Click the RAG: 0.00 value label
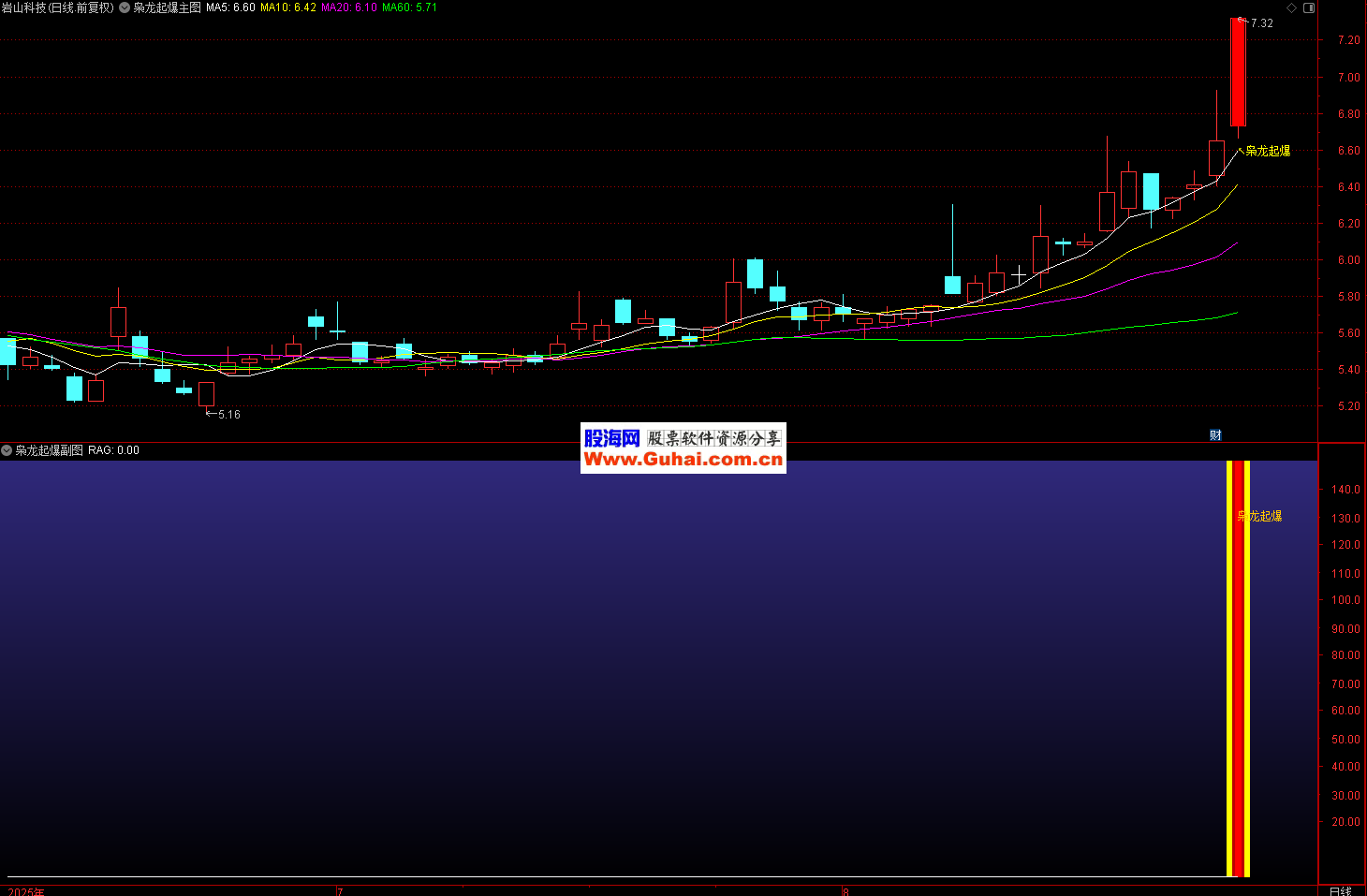Image resolution: width=1367 pixels, height=896 pixels. [113, 450]
